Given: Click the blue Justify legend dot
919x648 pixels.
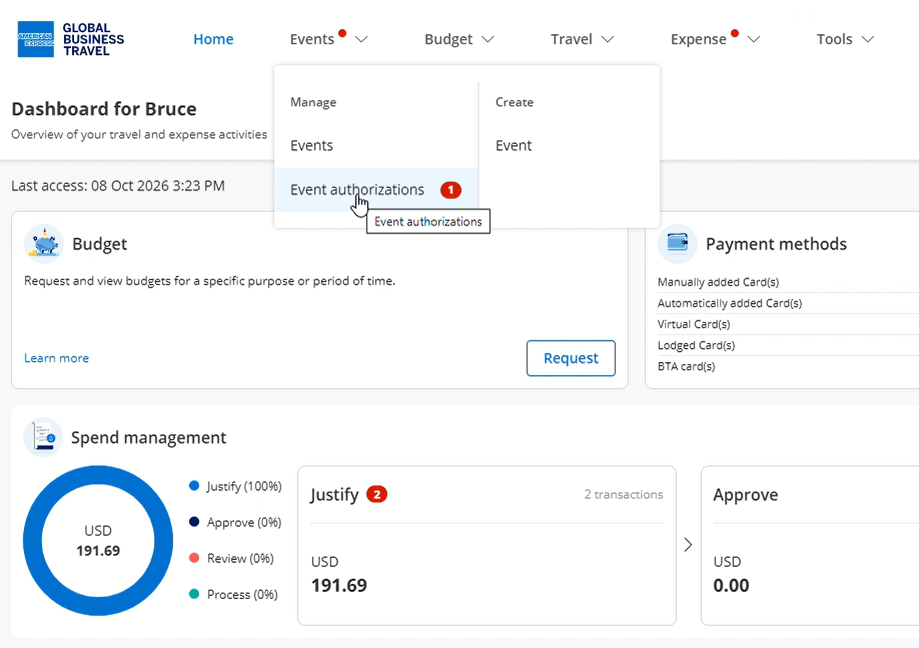Looking at the screenshot, I should (x=194, y=486).
